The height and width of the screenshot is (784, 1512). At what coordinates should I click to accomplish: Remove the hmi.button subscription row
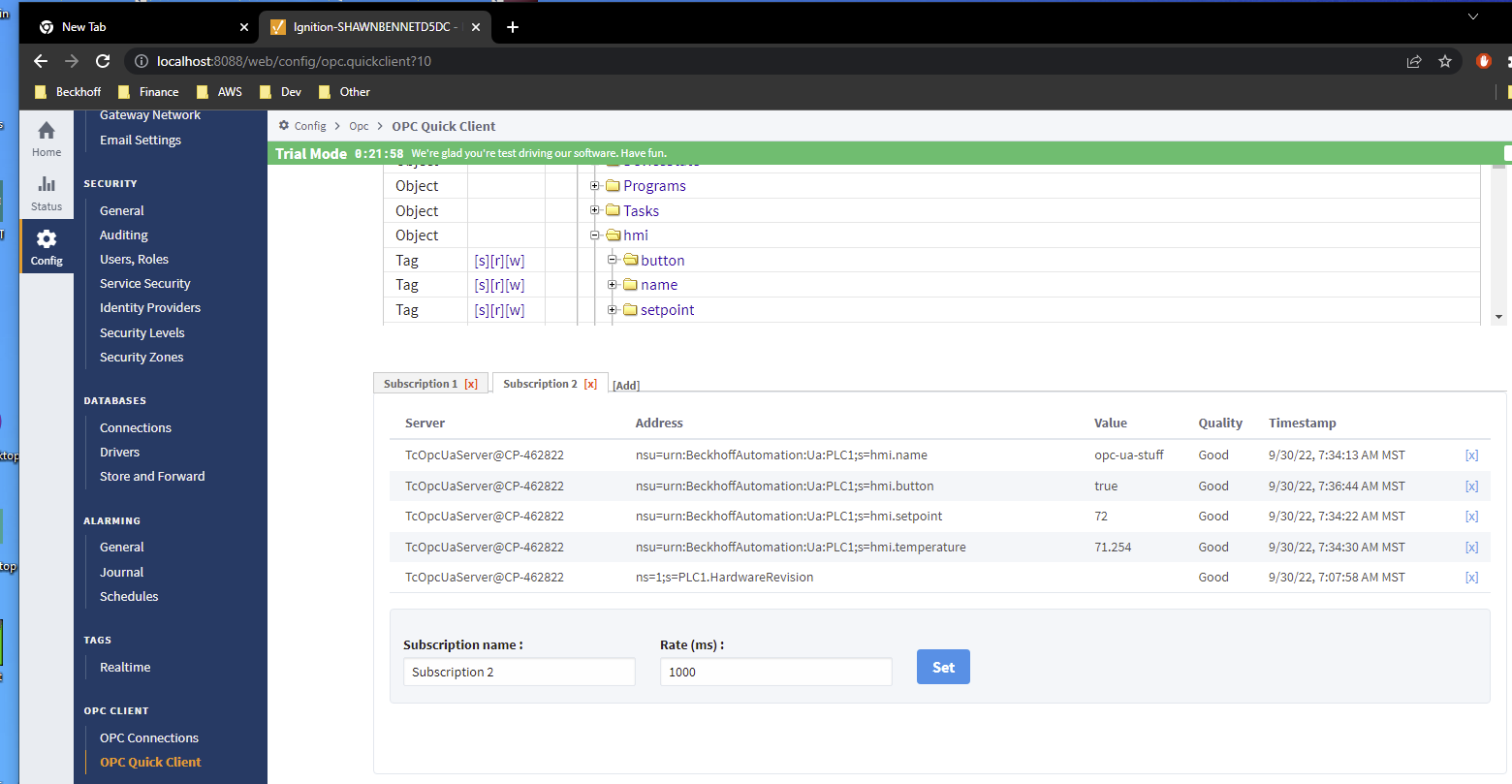click(x=1471, y=486)
